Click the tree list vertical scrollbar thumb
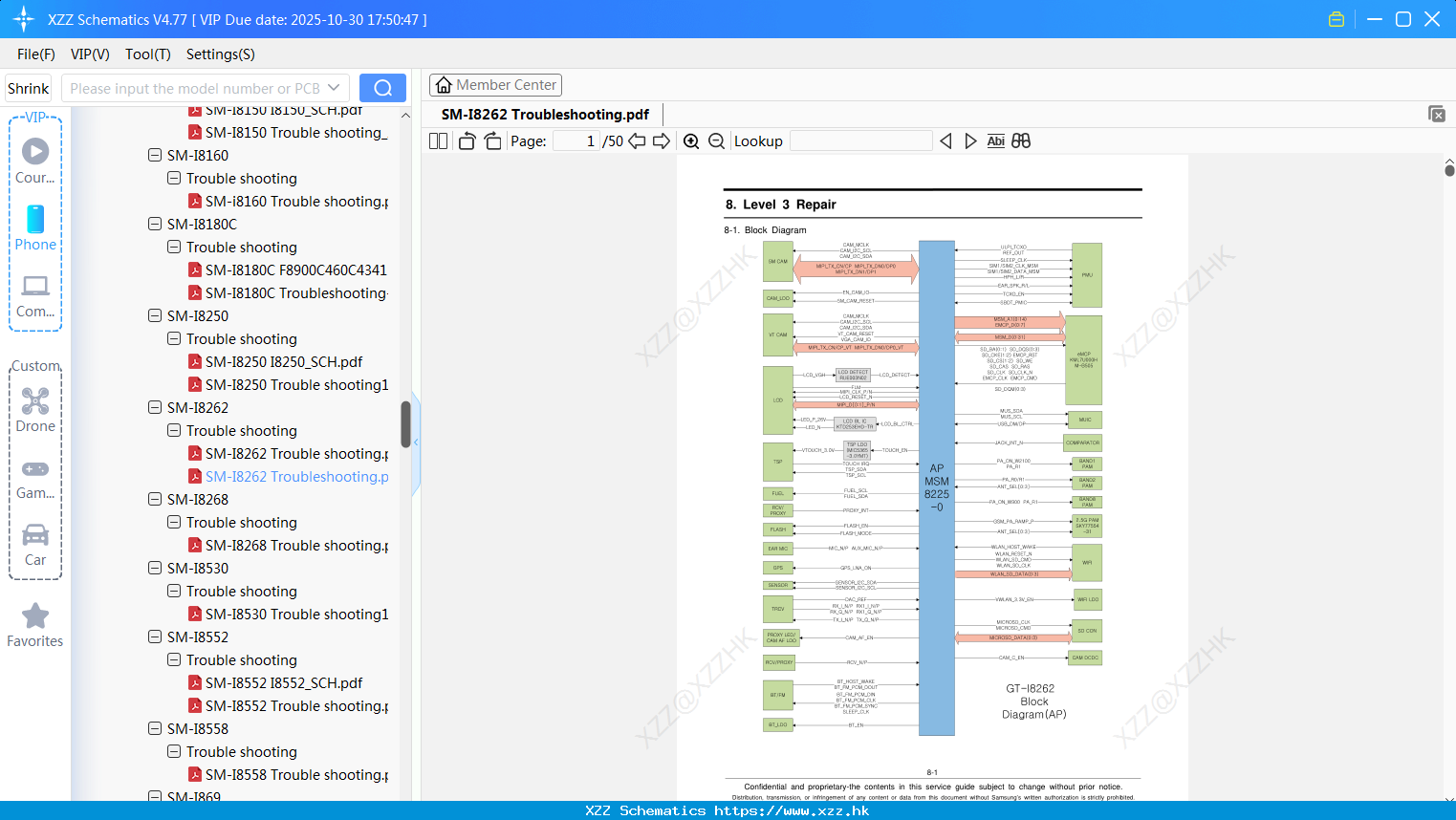Image resolution: width=1456 pixels, height=820 pixels. tap(405, 423)
